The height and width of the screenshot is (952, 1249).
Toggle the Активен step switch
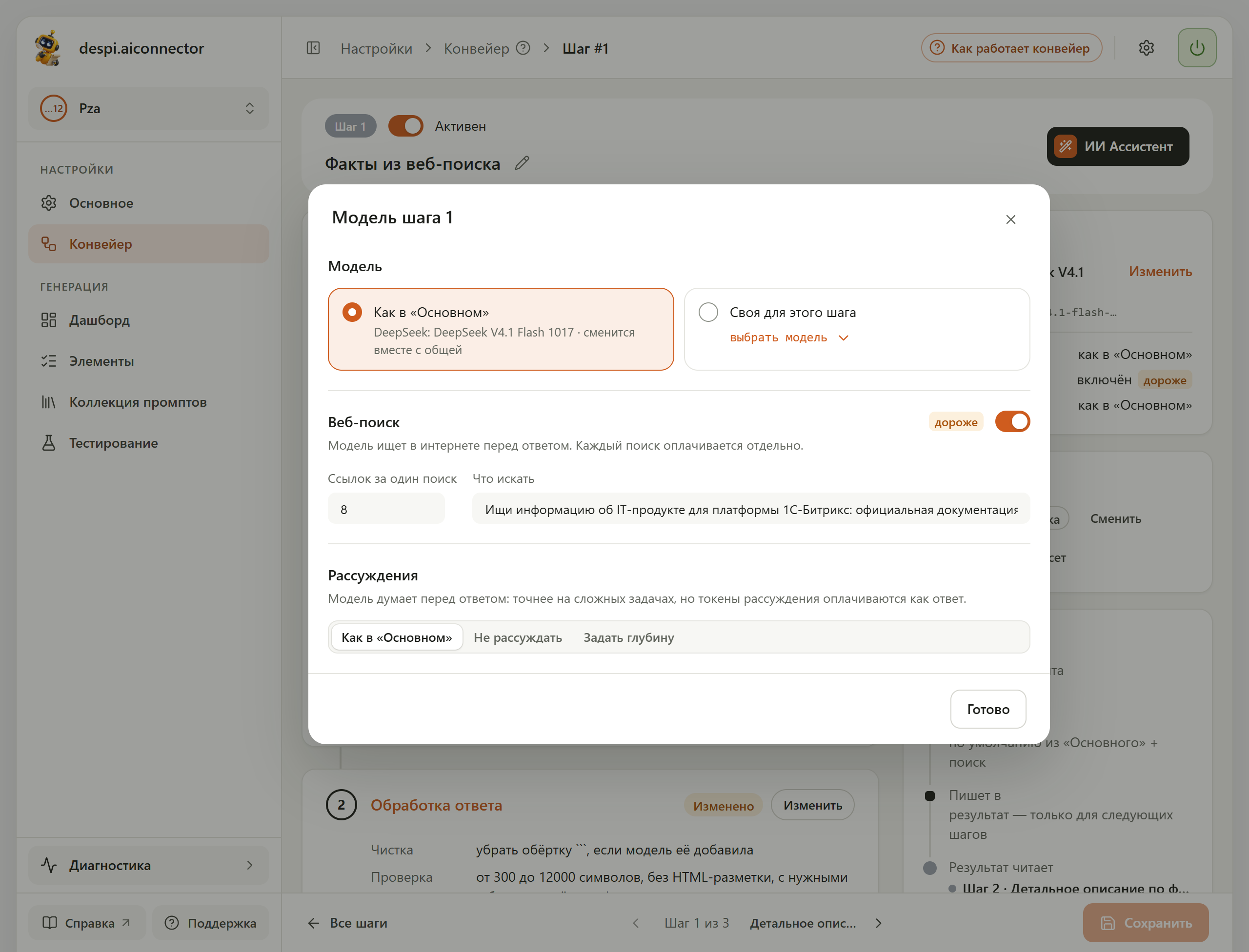(x=405, y=126)
